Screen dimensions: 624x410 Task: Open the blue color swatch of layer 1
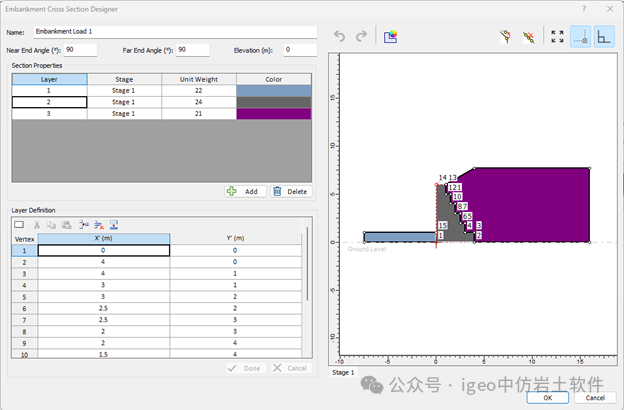(274, 91)
